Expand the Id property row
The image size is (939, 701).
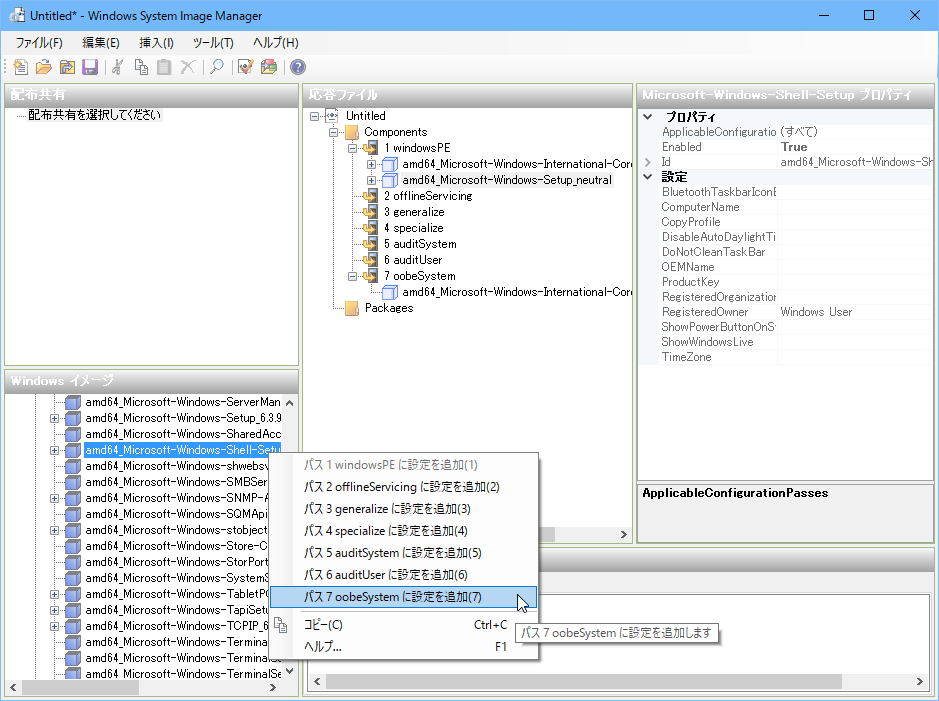click(648, 162)
